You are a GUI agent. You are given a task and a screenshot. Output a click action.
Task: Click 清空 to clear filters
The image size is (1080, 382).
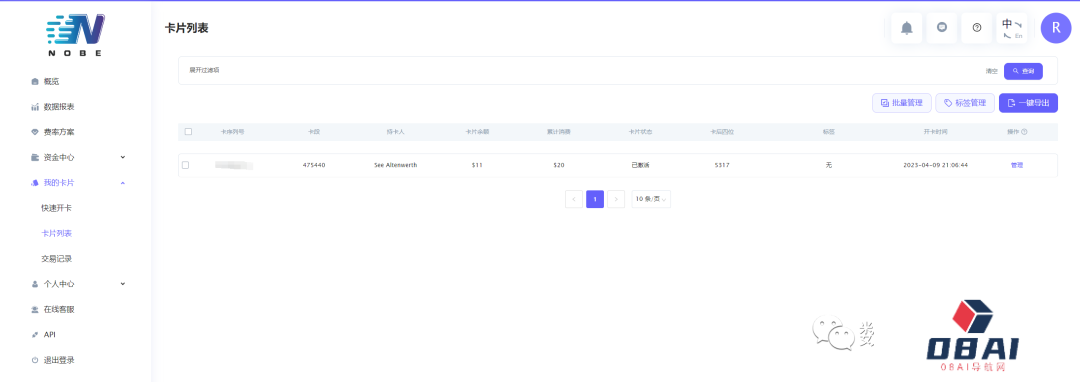coord(992,71)
